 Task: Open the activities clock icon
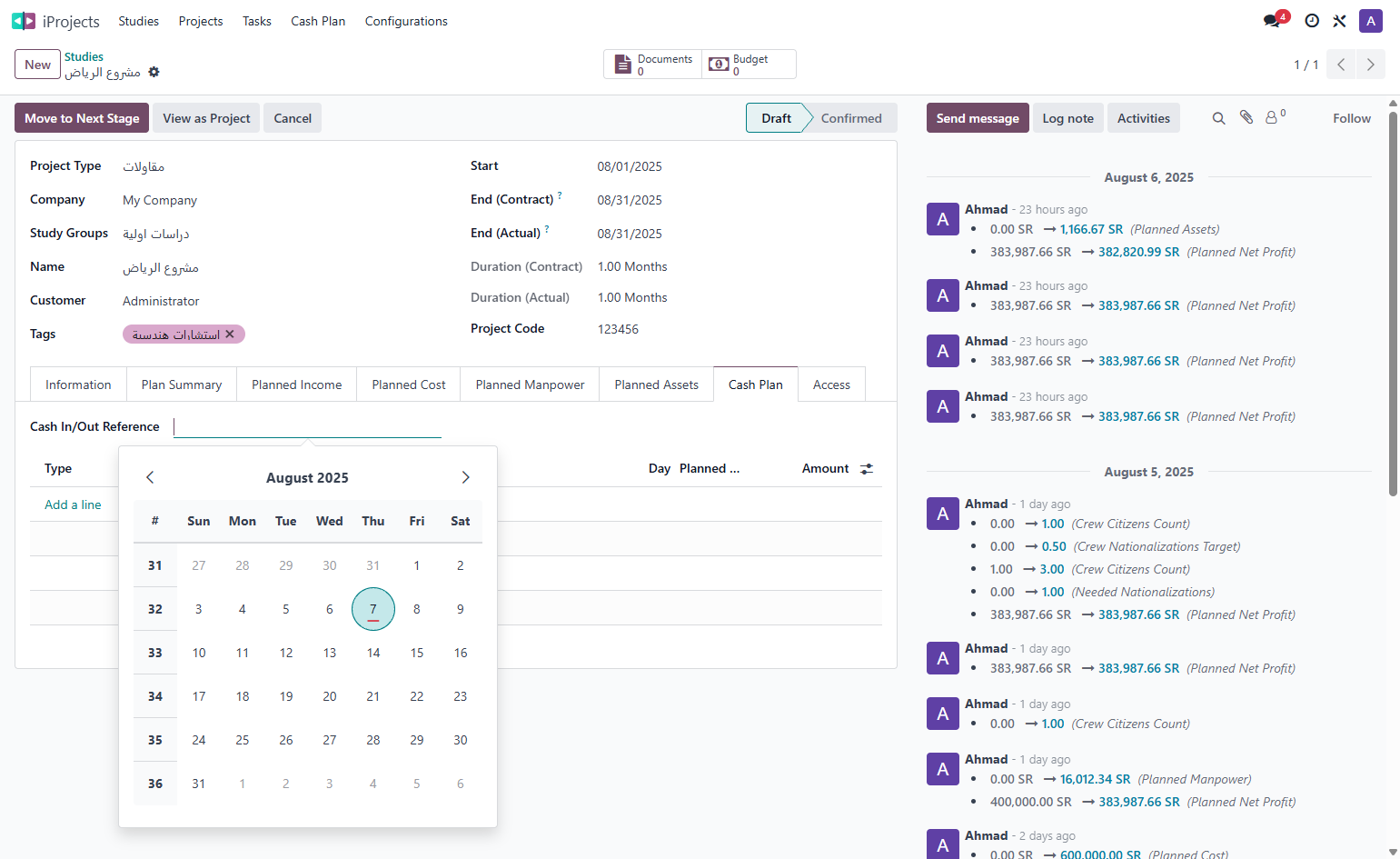[1312, 21]
